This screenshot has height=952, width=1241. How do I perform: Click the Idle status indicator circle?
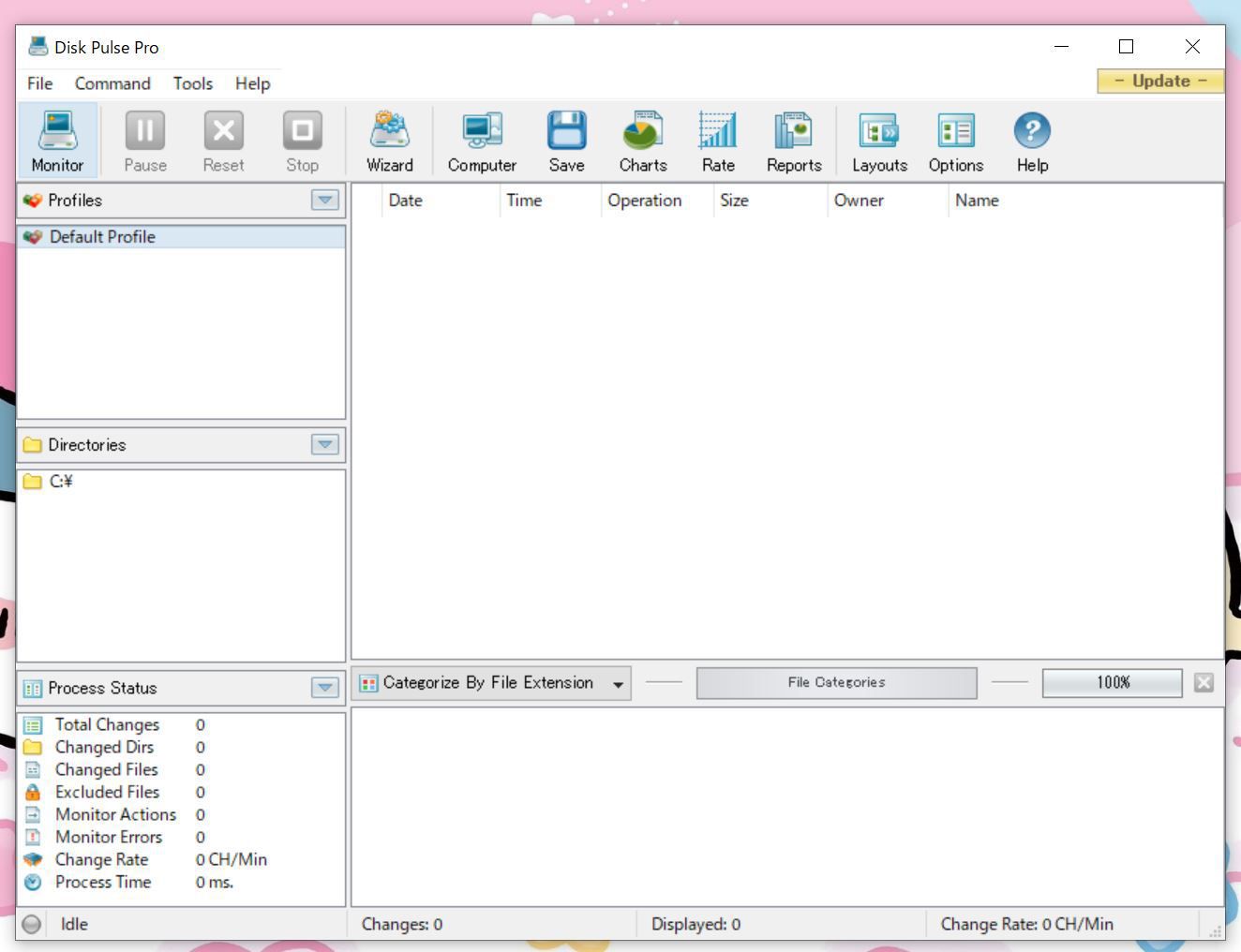tap(32, 925)
